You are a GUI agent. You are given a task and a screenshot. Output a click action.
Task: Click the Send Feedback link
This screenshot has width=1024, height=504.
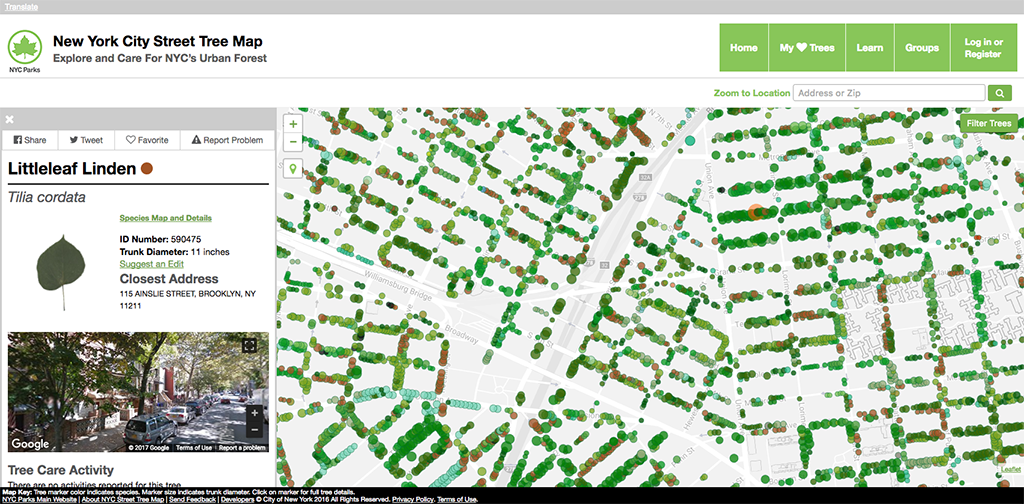pyautogui.click(x=193, y=499)
